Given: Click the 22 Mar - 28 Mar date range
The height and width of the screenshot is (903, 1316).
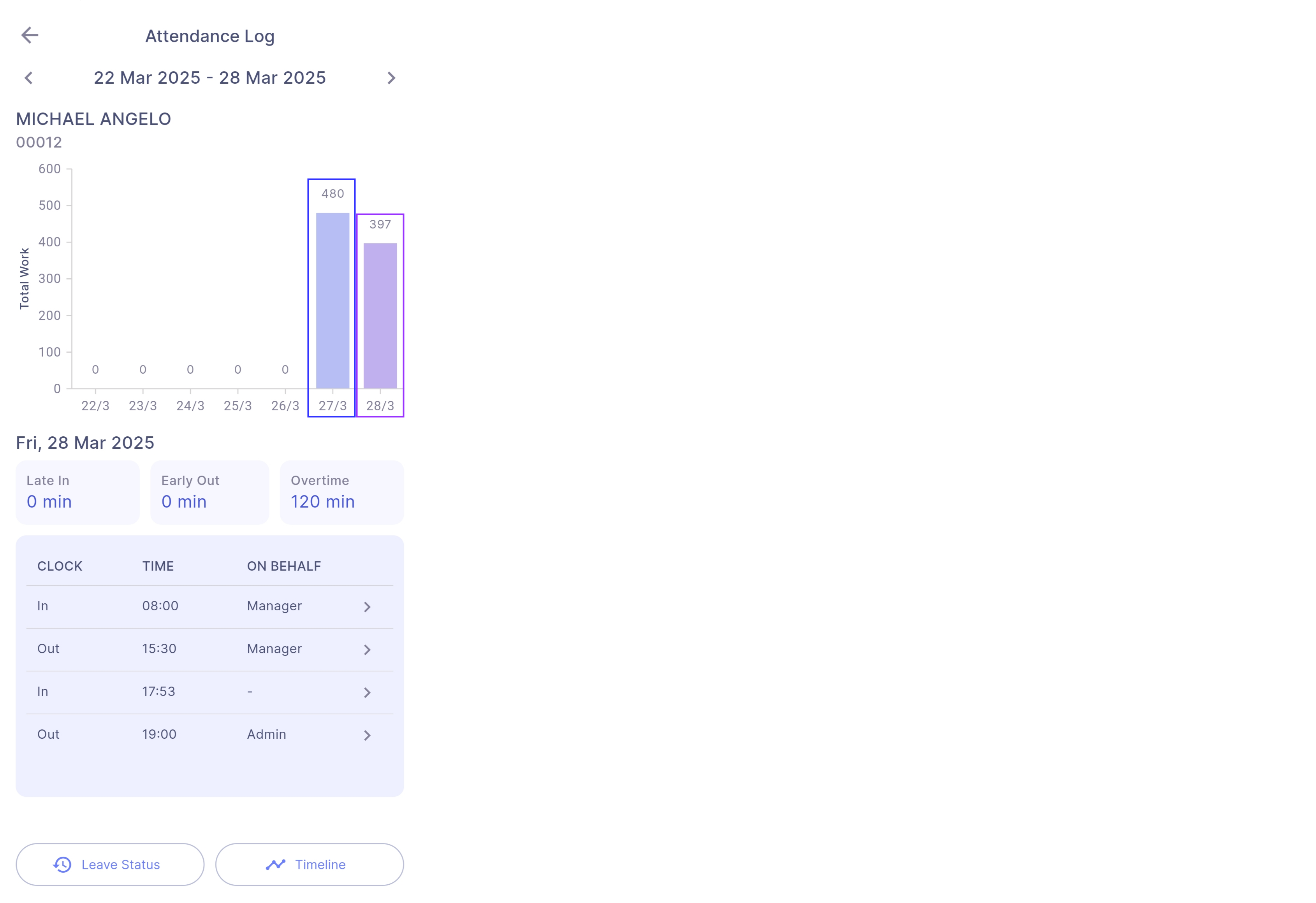Looking at the screenshot, I should [209, 77].
